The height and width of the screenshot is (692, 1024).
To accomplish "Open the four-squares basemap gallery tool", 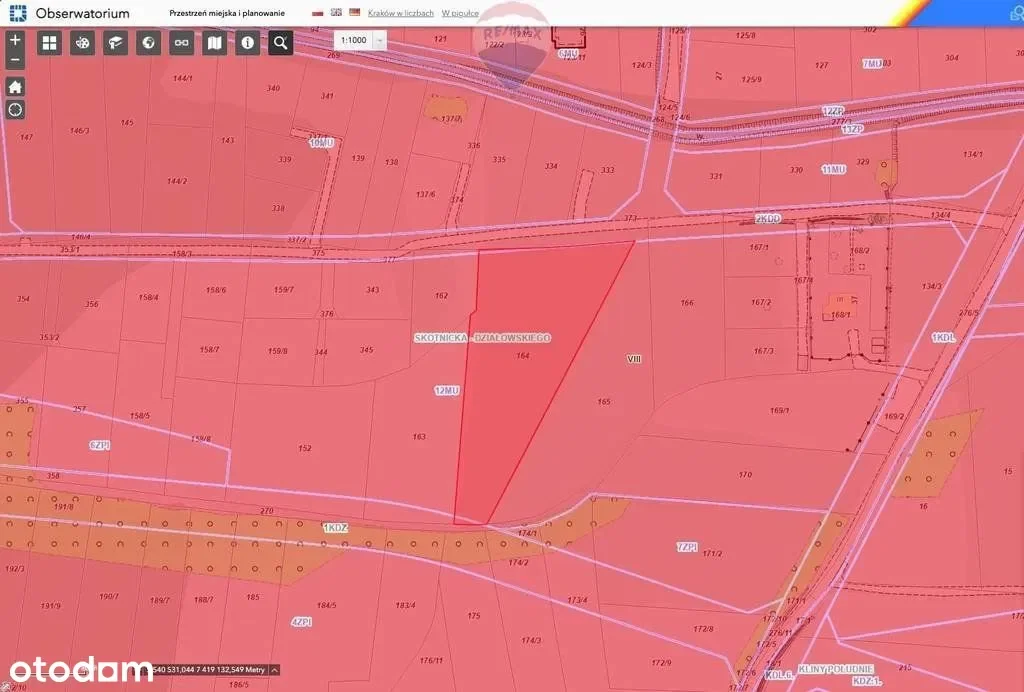I will [x=50, y=43].
